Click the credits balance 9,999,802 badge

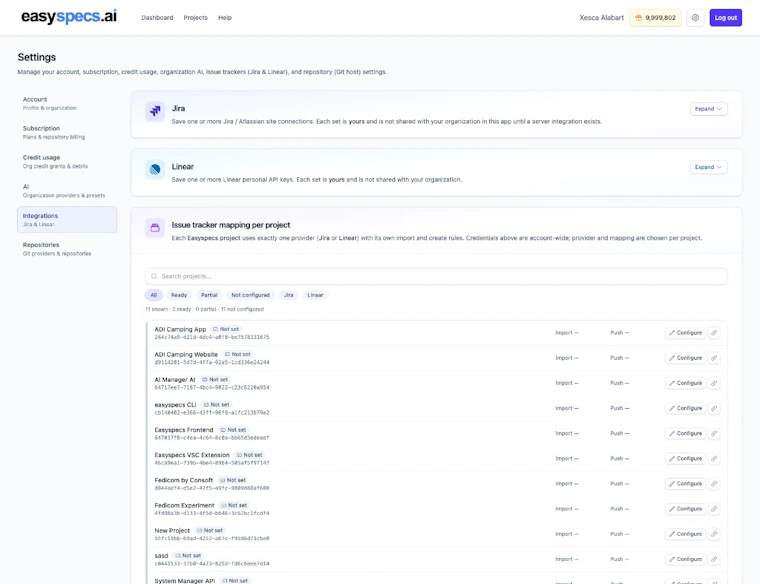click(x=655, y=17)
